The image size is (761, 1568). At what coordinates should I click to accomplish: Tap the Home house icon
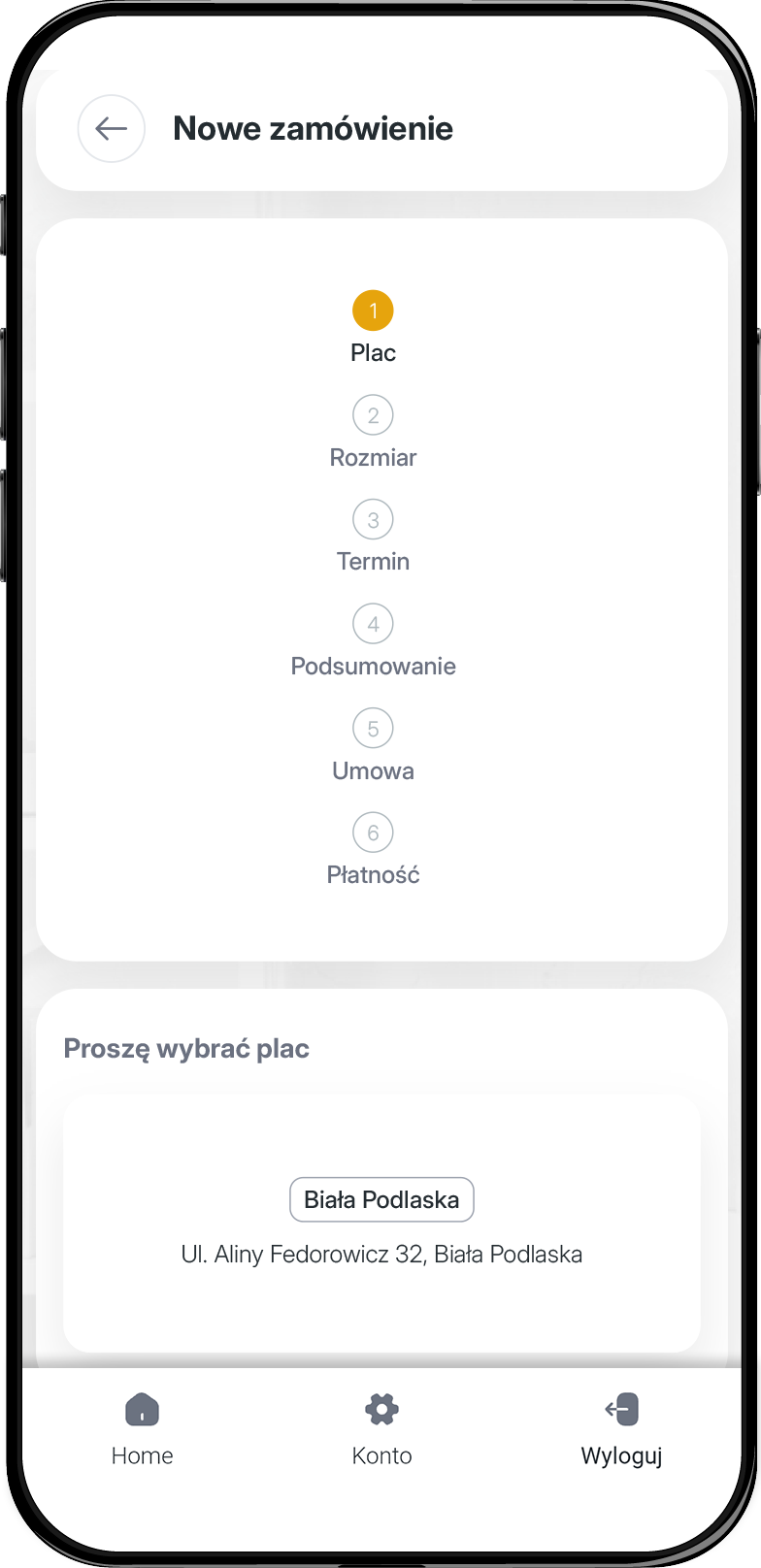point(143,1409)
